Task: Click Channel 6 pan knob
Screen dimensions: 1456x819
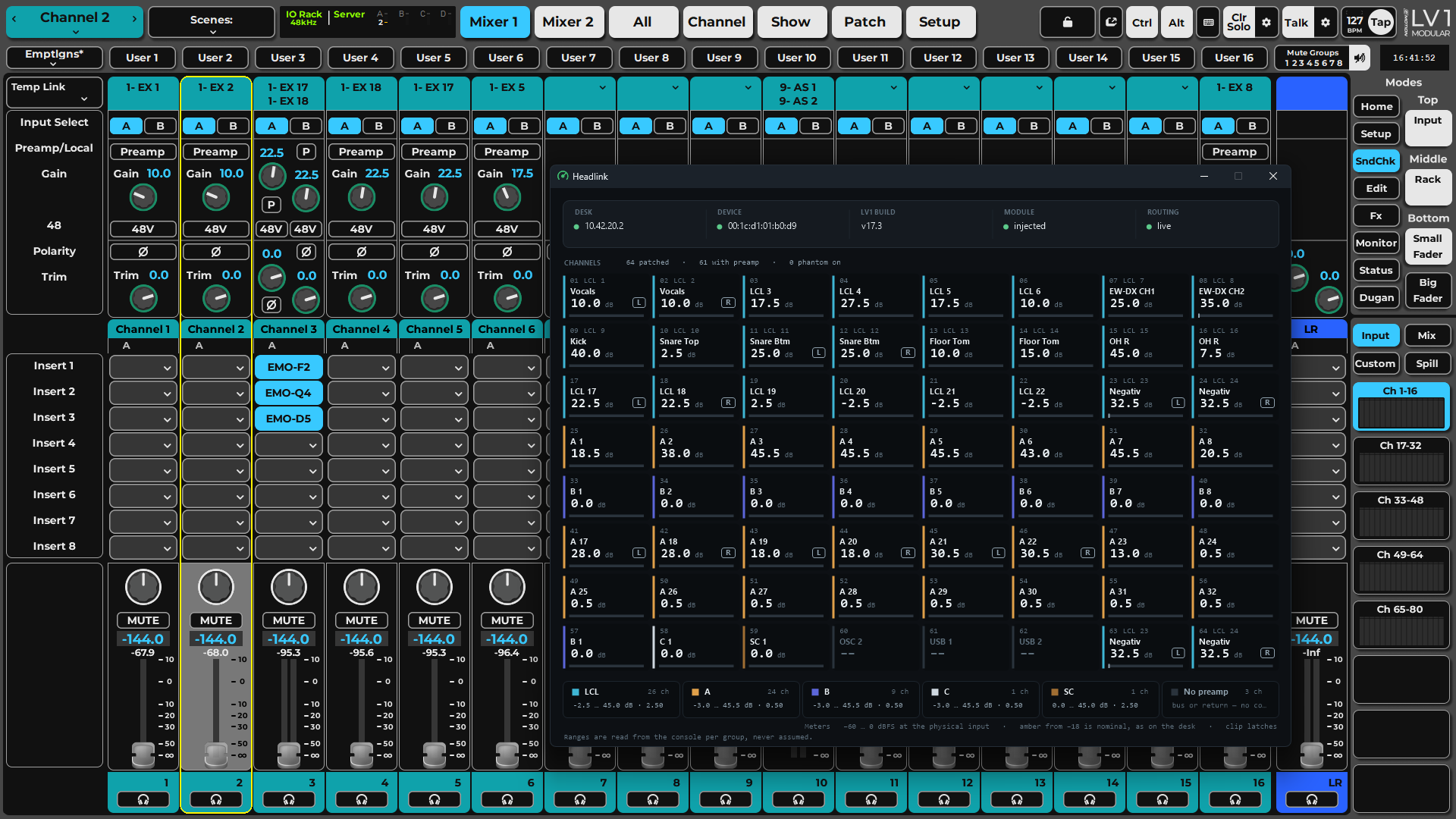Action: click(507, 587)
